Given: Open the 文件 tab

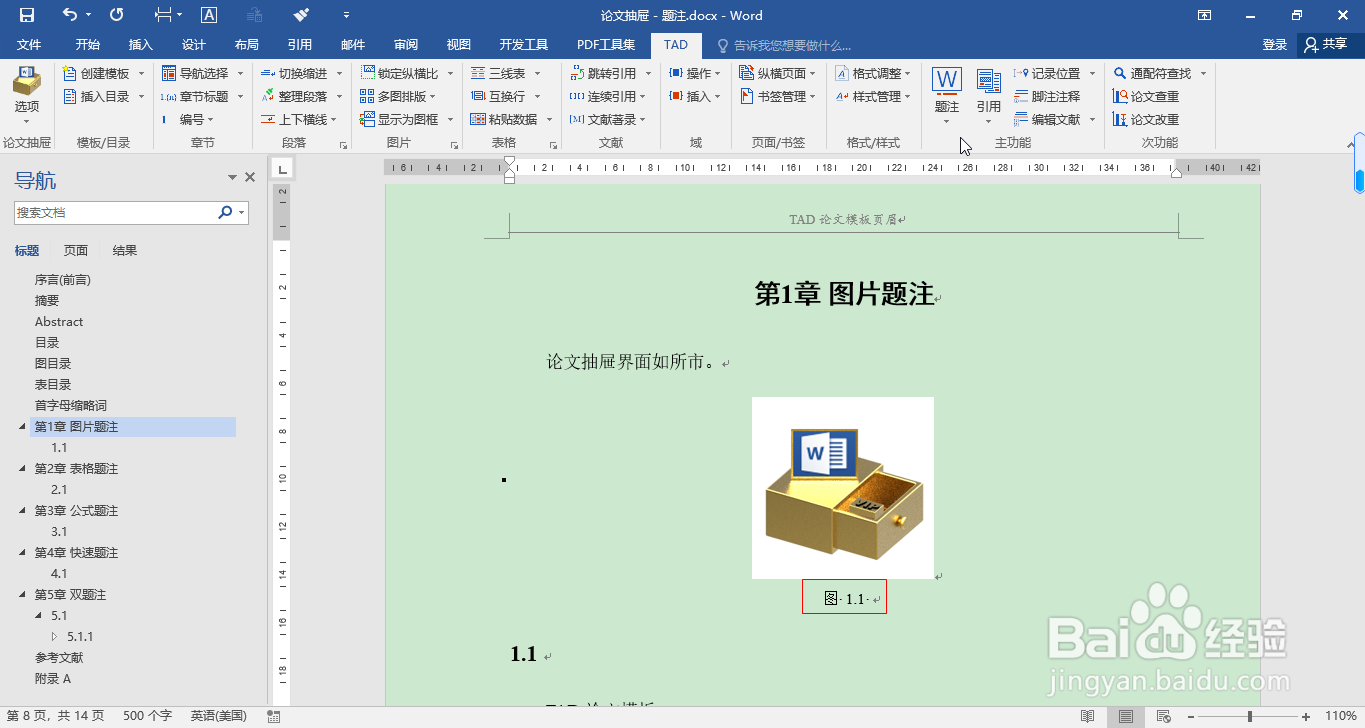Looking at the screenshot, I should tap(29, 45).
